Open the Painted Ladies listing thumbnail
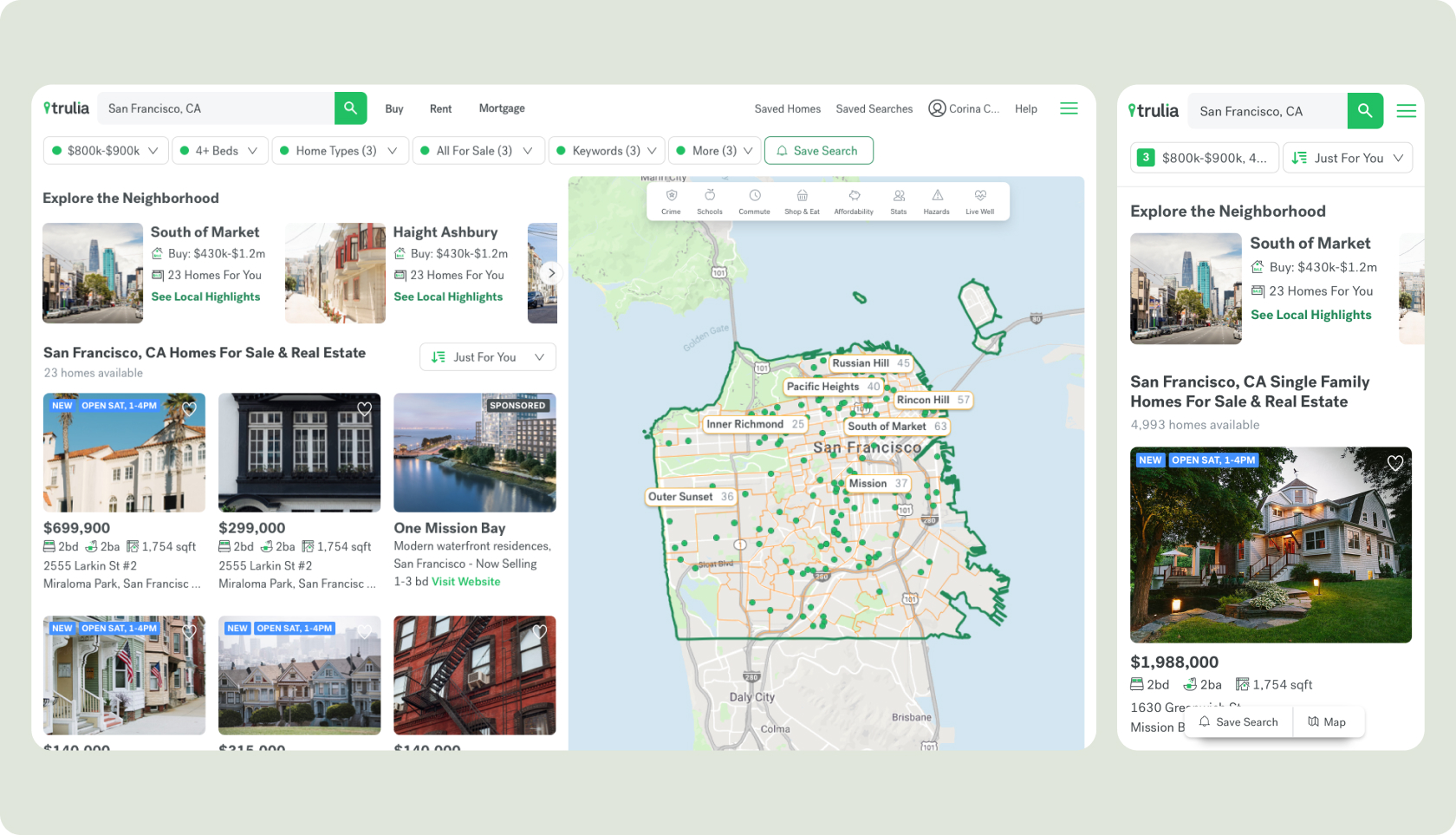 tap(299, 675)
